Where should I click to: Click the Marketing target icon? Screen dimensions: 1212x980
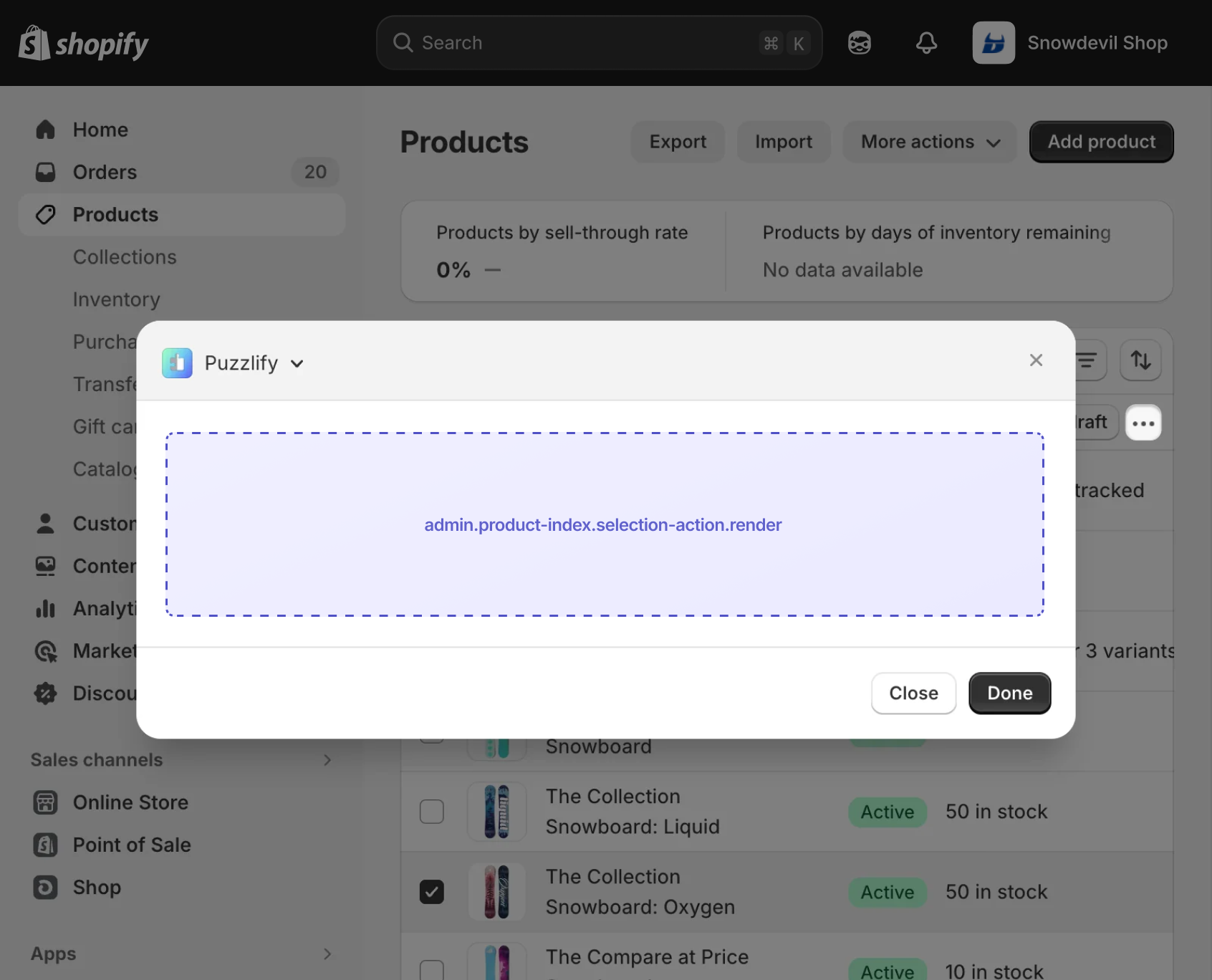point(45,650)
